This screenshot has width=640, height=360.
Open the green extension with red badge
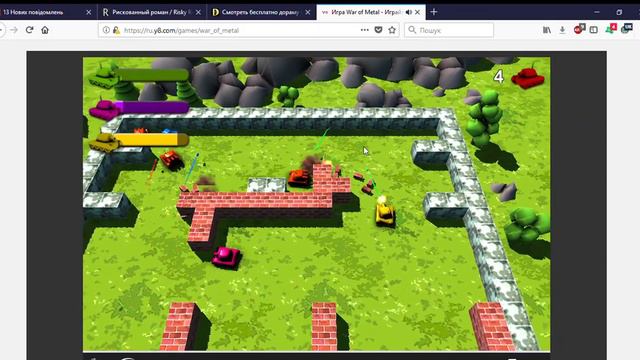click(611, 29)
